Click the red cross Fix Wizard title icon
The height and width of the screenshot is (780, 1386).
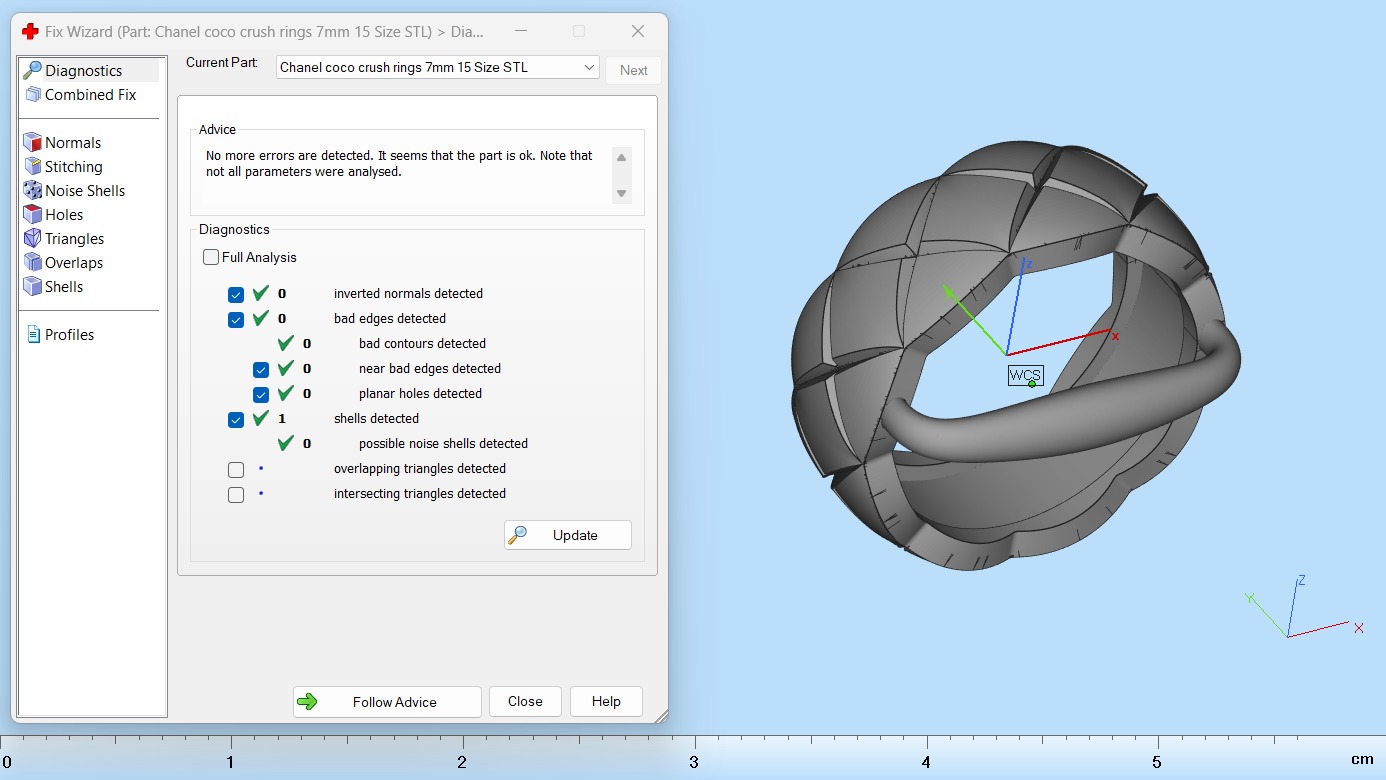click(x=30, y=31)
